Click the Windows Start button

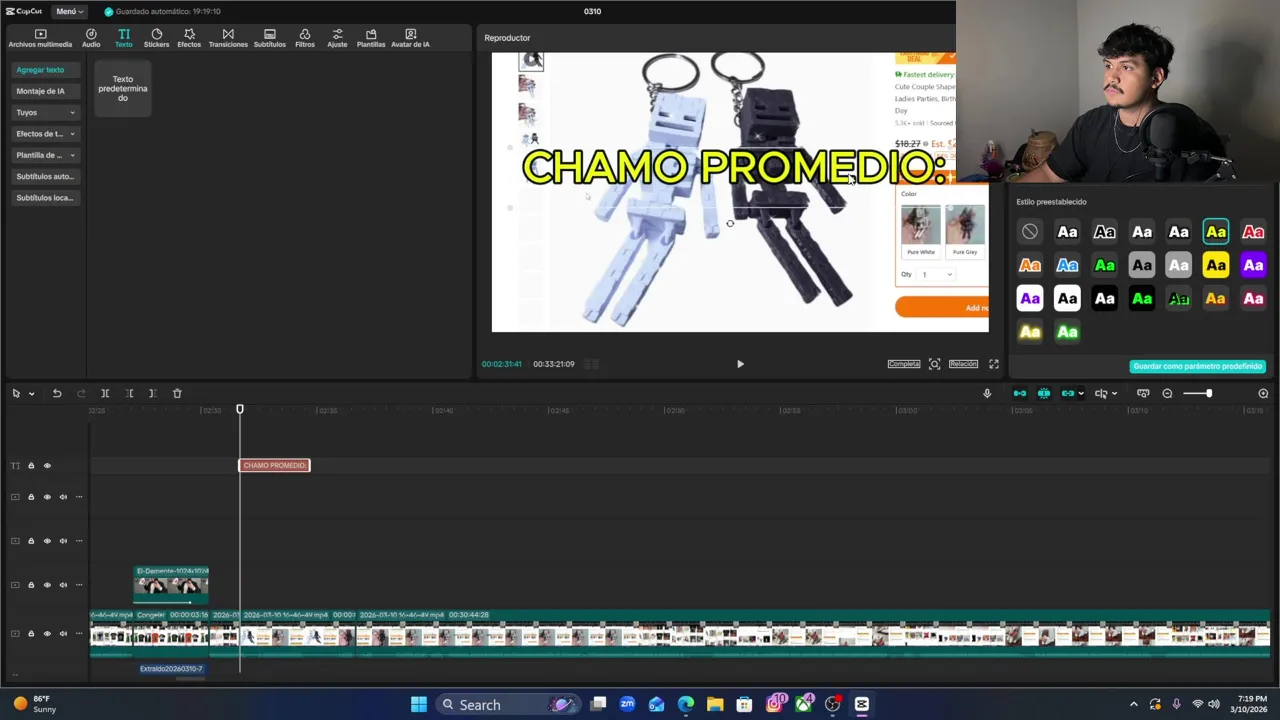pos(418,704)
